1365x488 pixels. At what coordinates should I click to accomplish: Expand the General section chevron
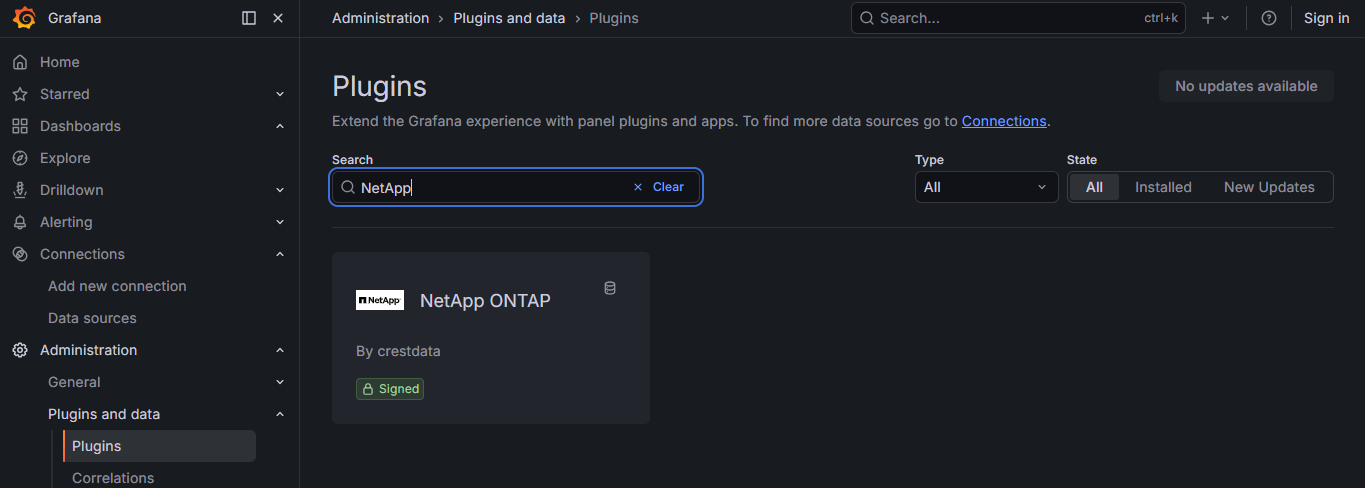click(x=280, y=382)
